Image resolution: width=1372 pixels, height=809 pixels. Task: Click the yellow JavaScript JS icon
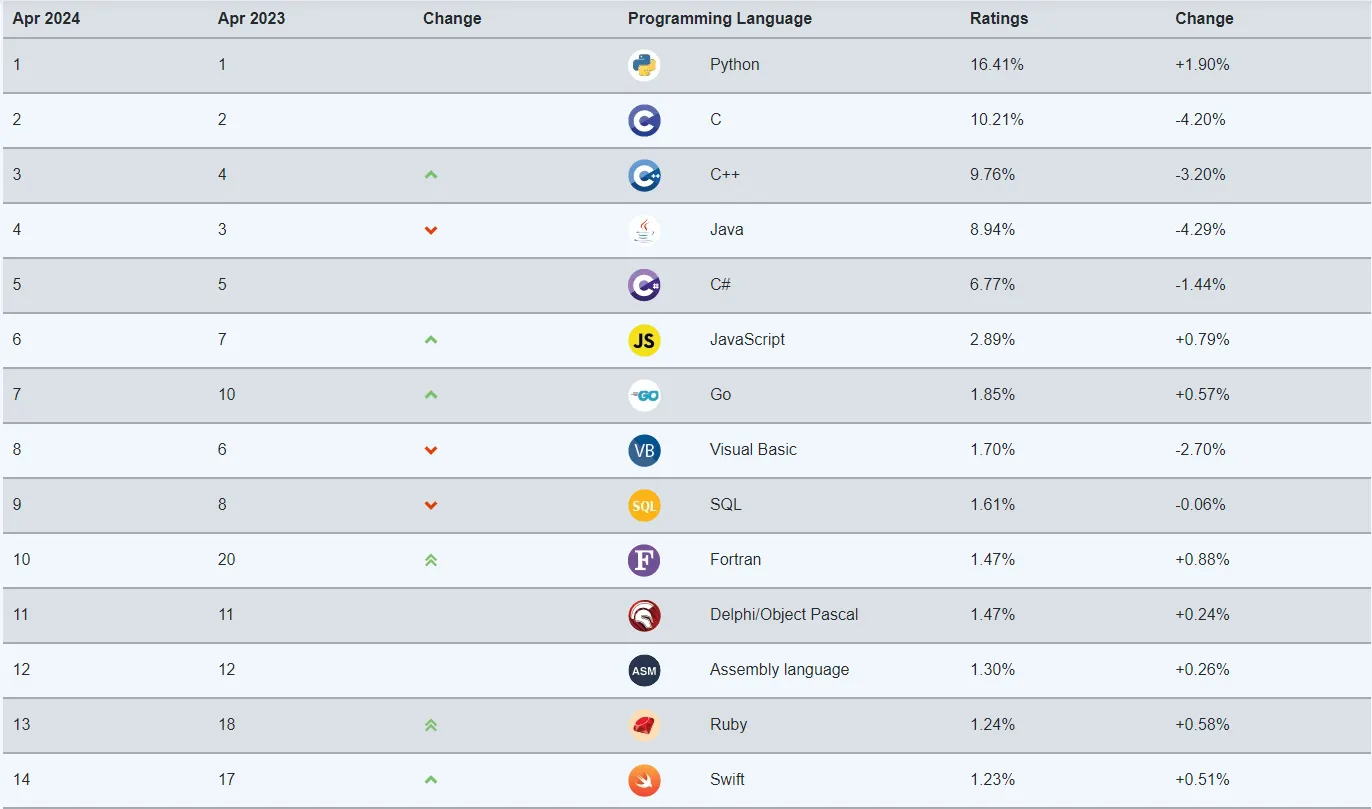click(644, 340)
